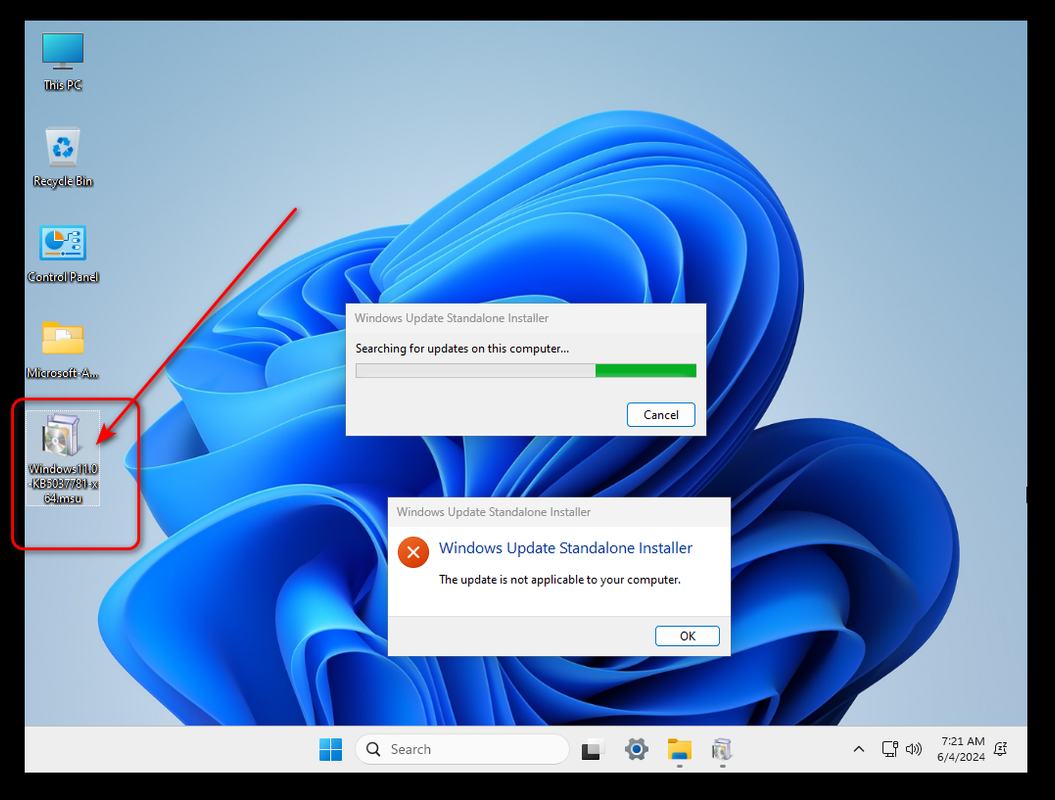Open File Explorer from the taskbar
Viewport: 1055px width, 800px height.
680,749
